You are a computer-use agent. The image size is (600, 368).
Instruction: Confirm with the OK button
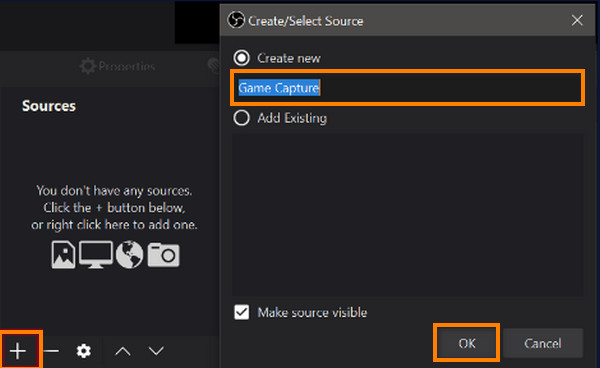tap(467, 343)
